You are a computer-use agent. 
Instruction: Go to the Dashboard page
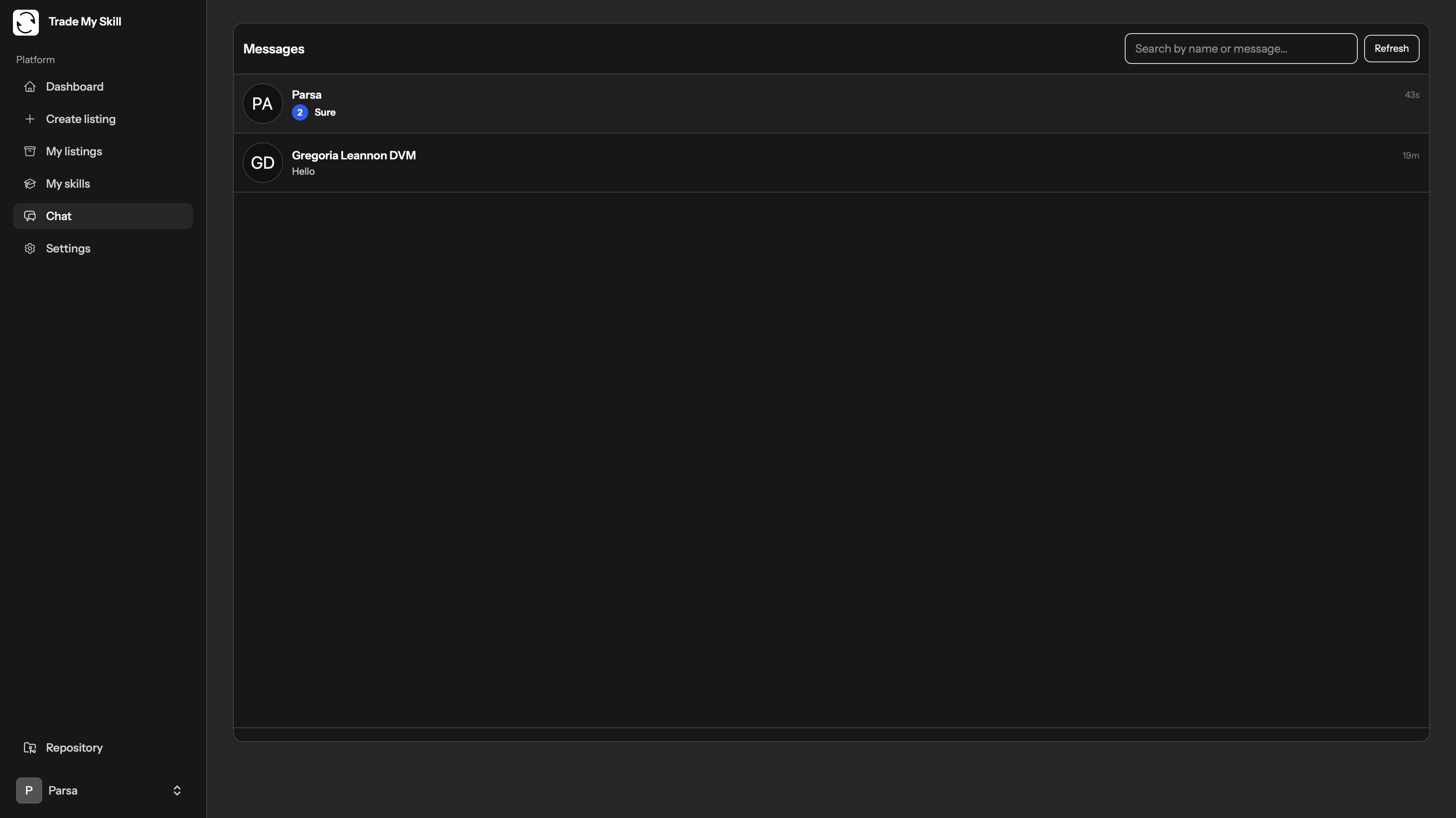click(74, 87)
